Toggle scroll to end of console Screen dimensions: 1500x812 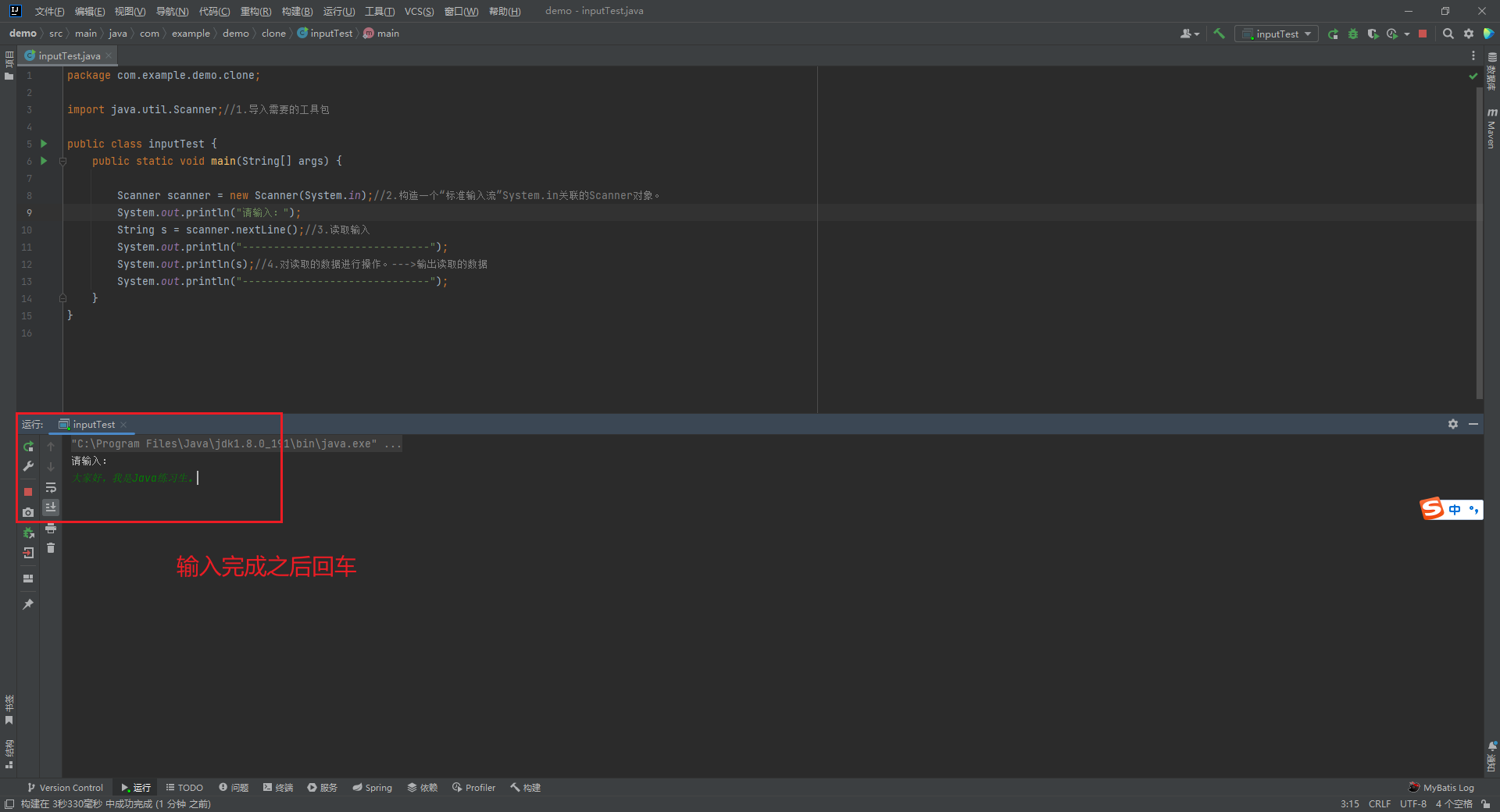pyautogui.click(x=51, y=507)
